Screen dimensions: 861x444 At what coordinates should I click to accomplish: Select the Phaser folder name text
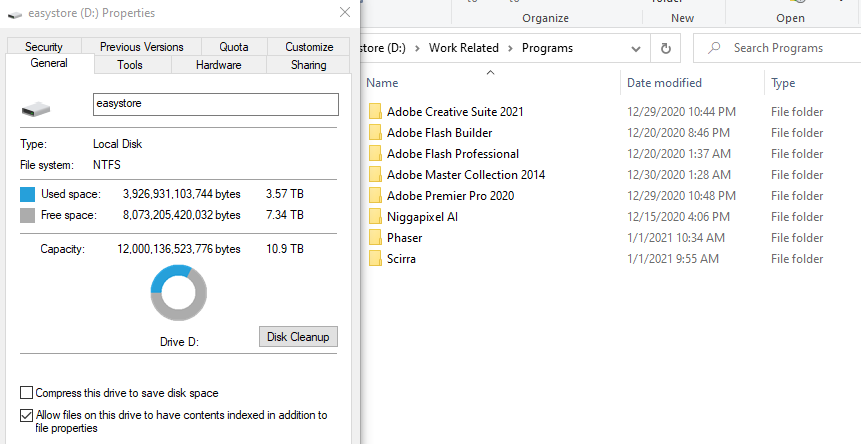tap(405, 238)
